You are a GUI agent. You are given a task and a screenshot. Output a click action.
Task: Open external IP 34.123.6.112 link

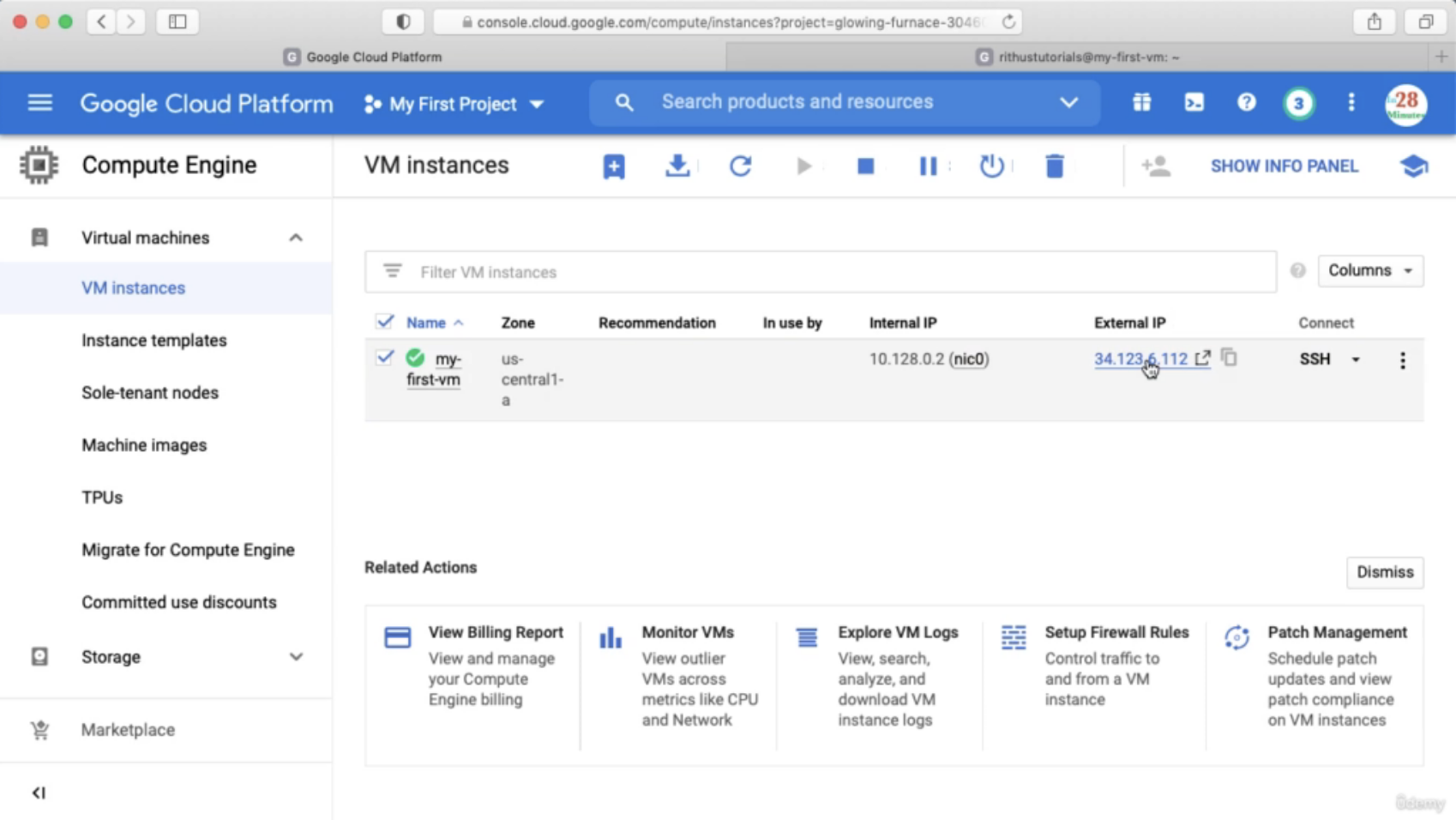click(1140, 359)
